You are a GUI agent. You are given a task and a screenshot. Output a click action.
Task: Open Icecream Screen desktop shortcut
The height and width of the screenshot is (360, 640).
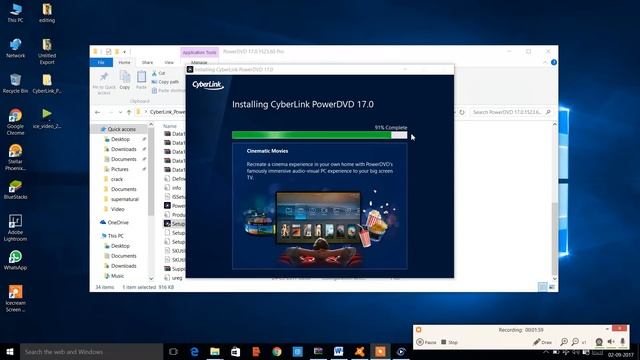16,298
